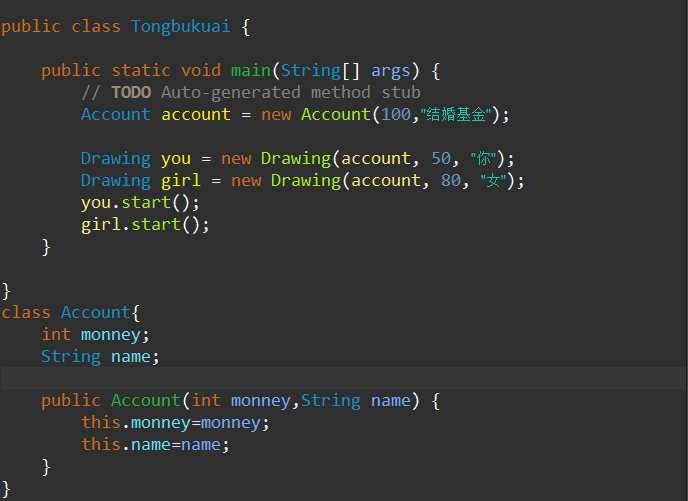The width and height of the screenshot is (688, 501).
Task: Click 'static' keyword in main signature
Action: tap(141, 71)
